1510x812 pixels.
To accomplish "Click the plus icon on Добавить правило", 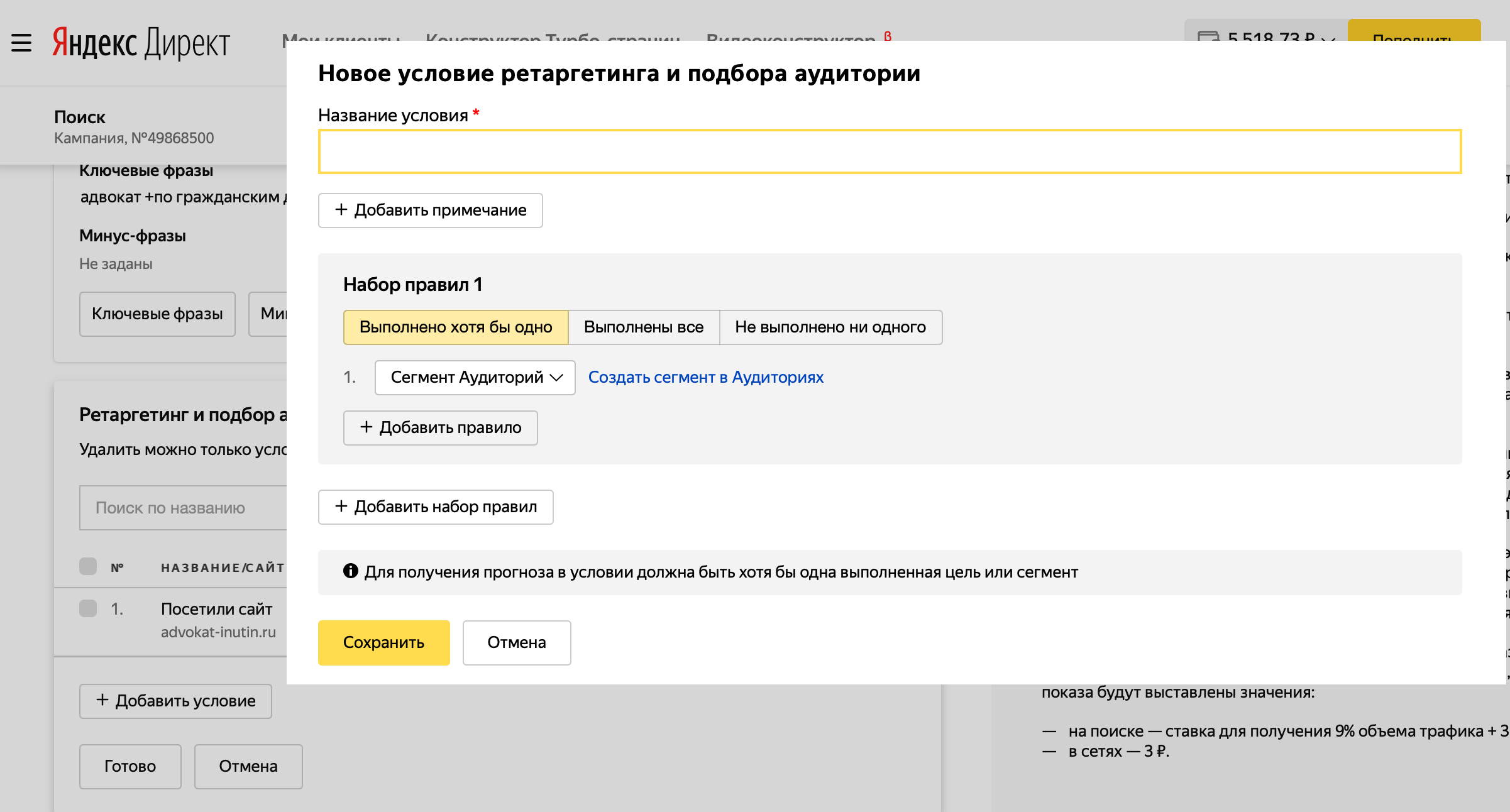I will (365, 427).
